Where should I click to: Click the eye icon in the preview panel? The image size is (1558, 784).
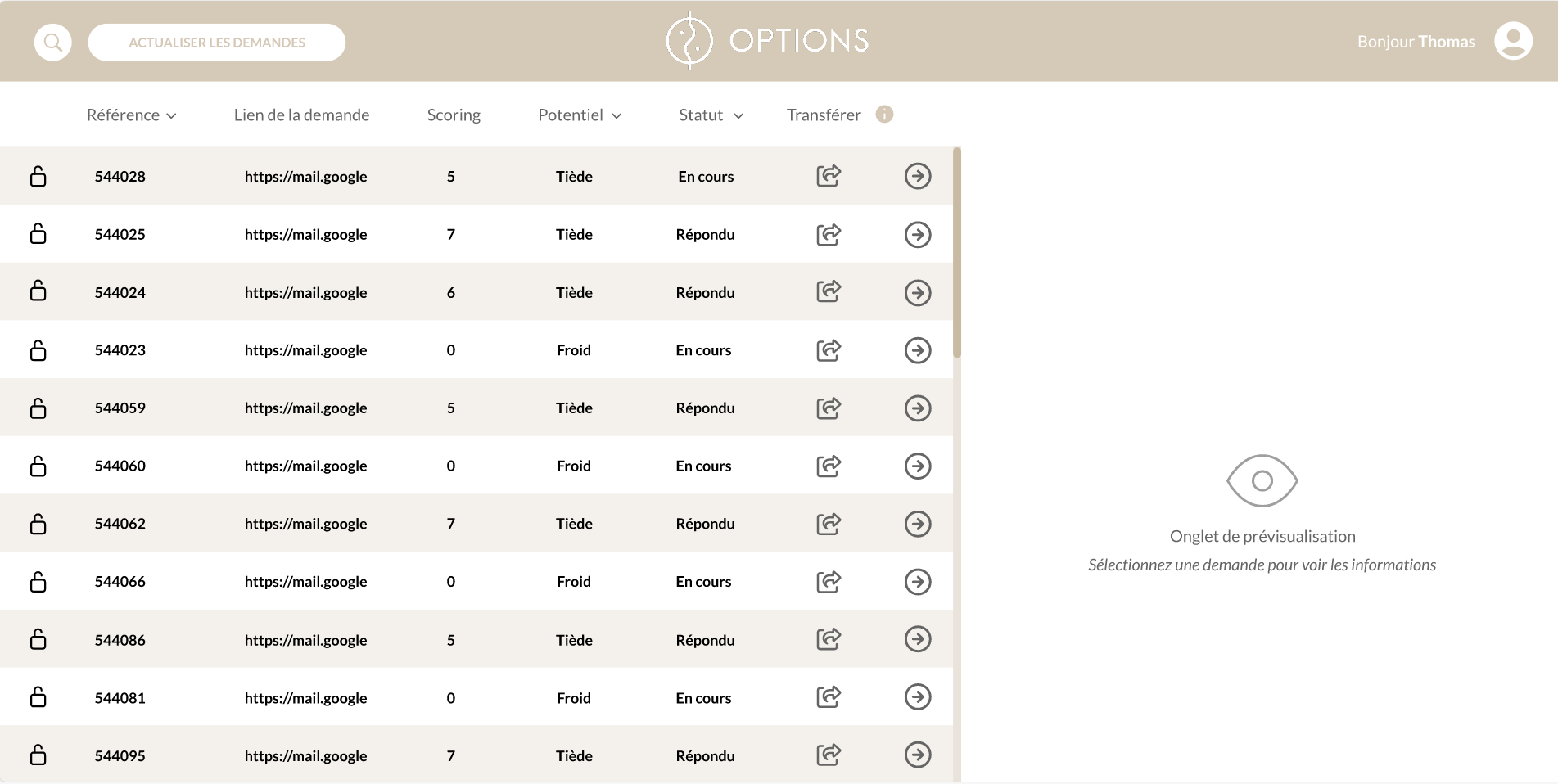pyautogui.click(x=1261, y=482)
